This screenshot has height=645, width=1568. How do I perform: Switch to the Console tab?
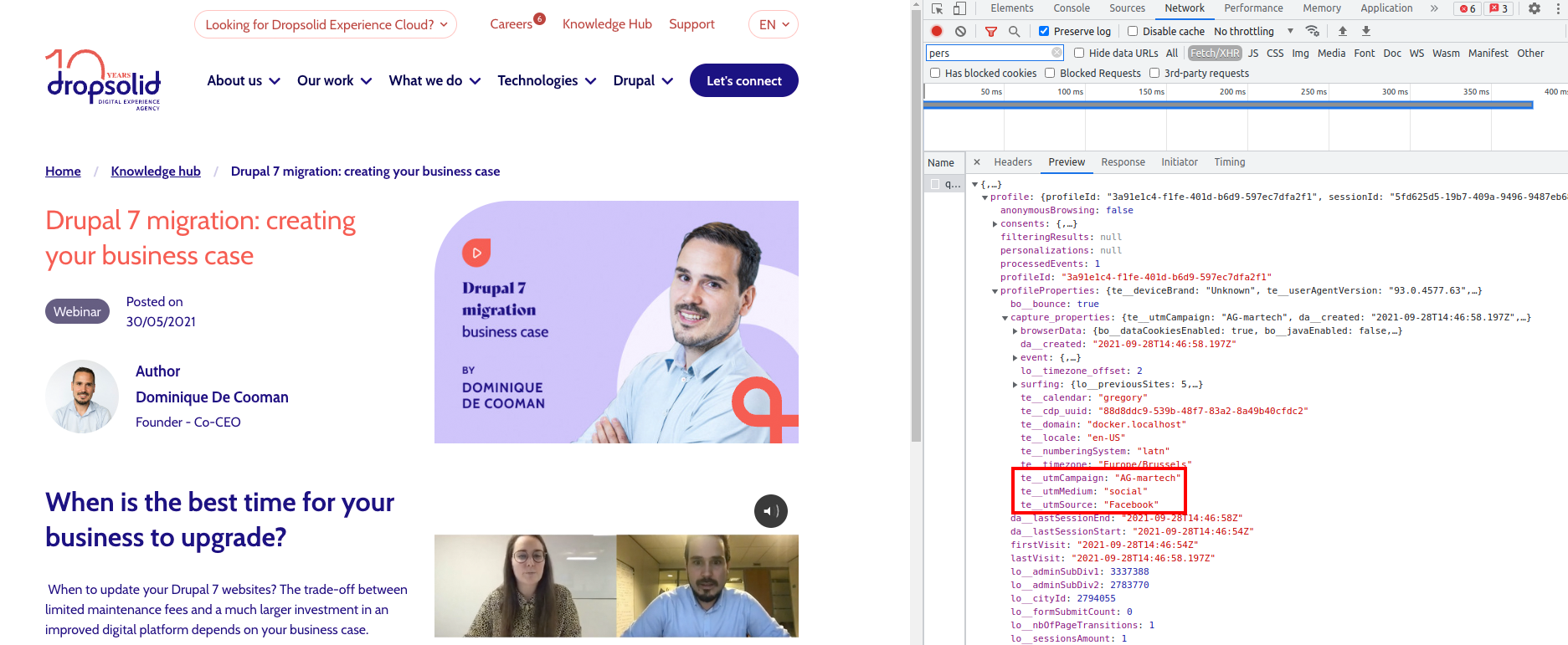[x=1072, y=8]
